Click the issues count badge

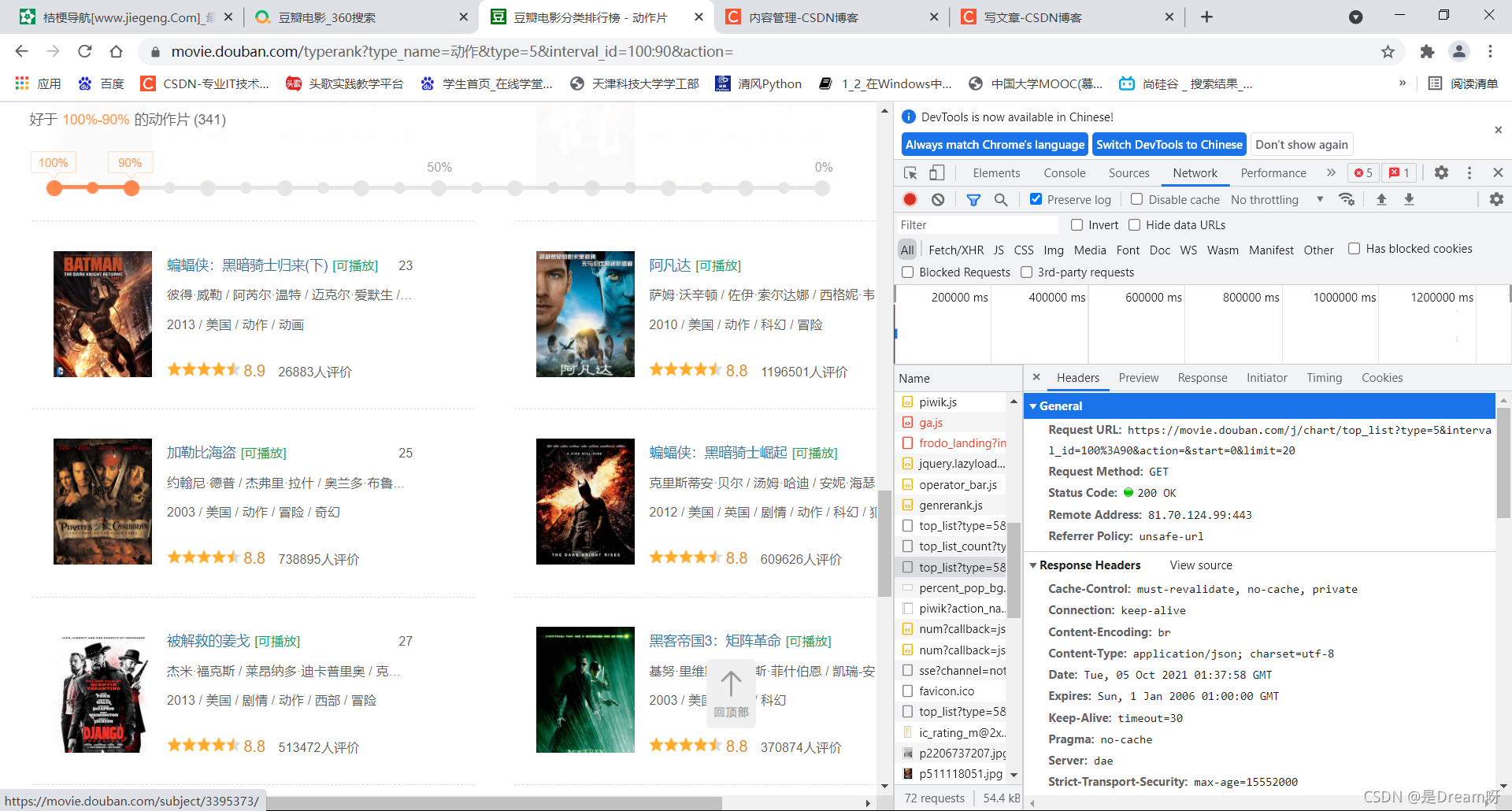[1399, 172]
